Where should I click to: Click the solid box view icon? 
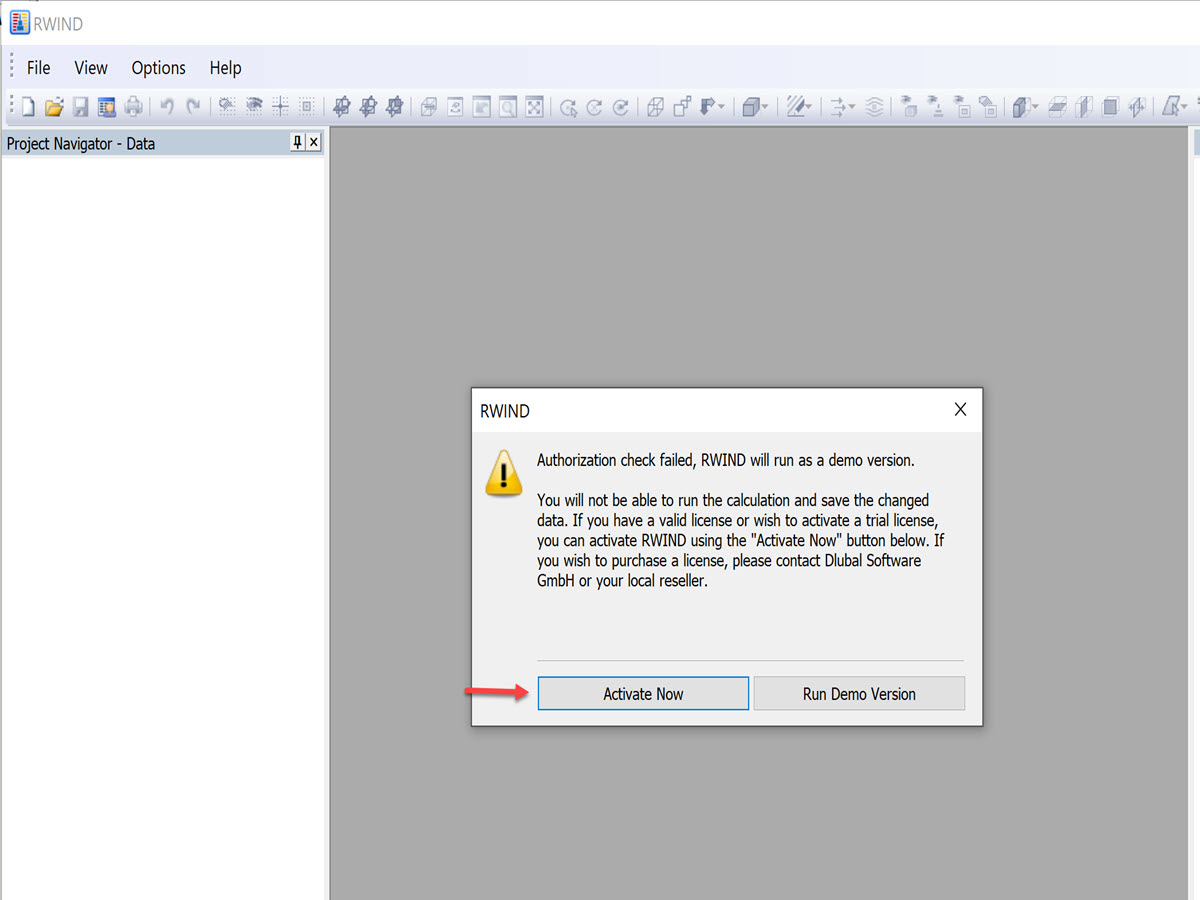tap(751, 107)
